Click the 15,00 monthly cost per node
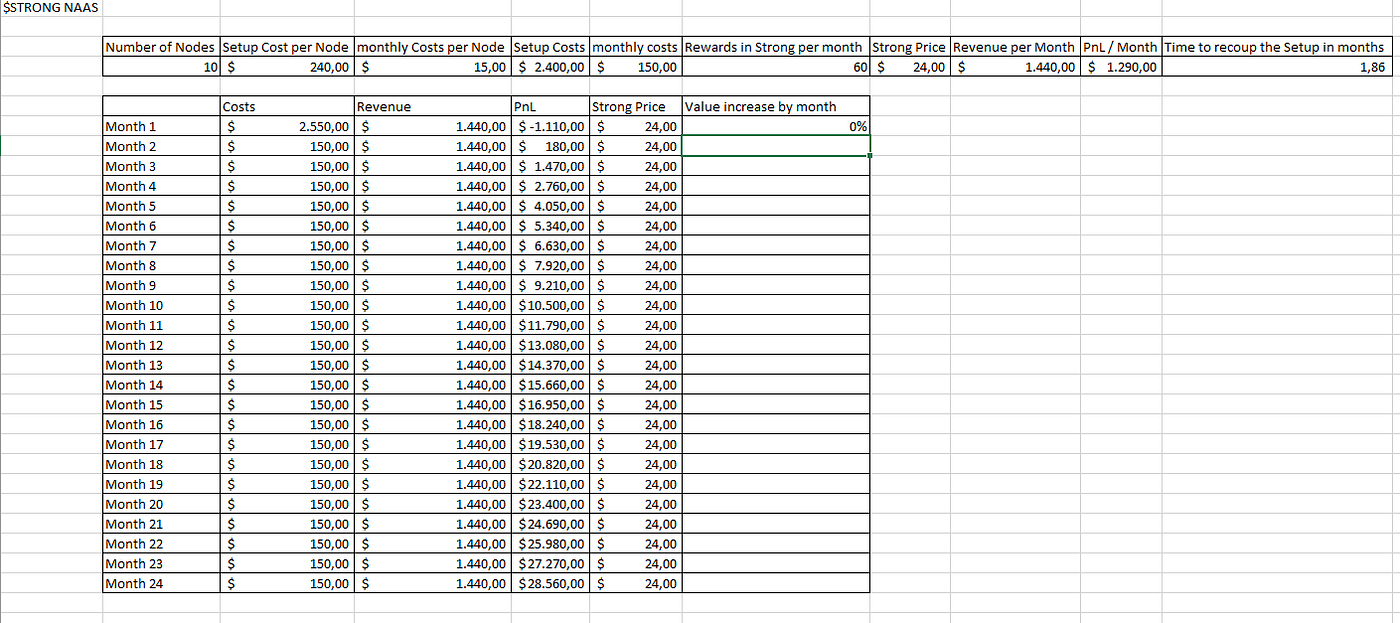Viewport: 1400px width, 623px height. (x=432, y=67)
